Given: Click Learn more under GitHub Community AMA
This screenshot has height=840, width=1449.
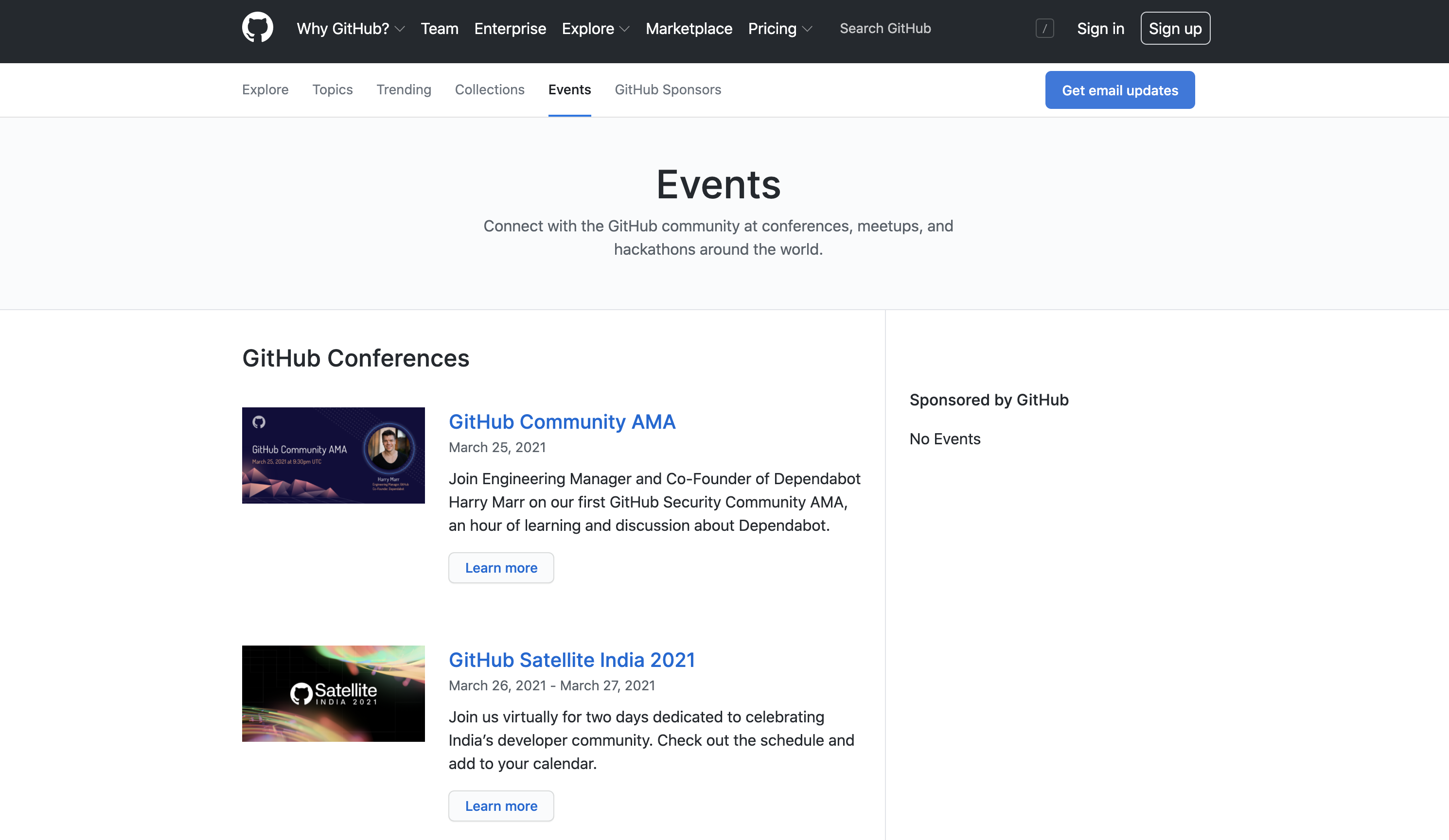Looking at the screenshot, I should (501, 567).
